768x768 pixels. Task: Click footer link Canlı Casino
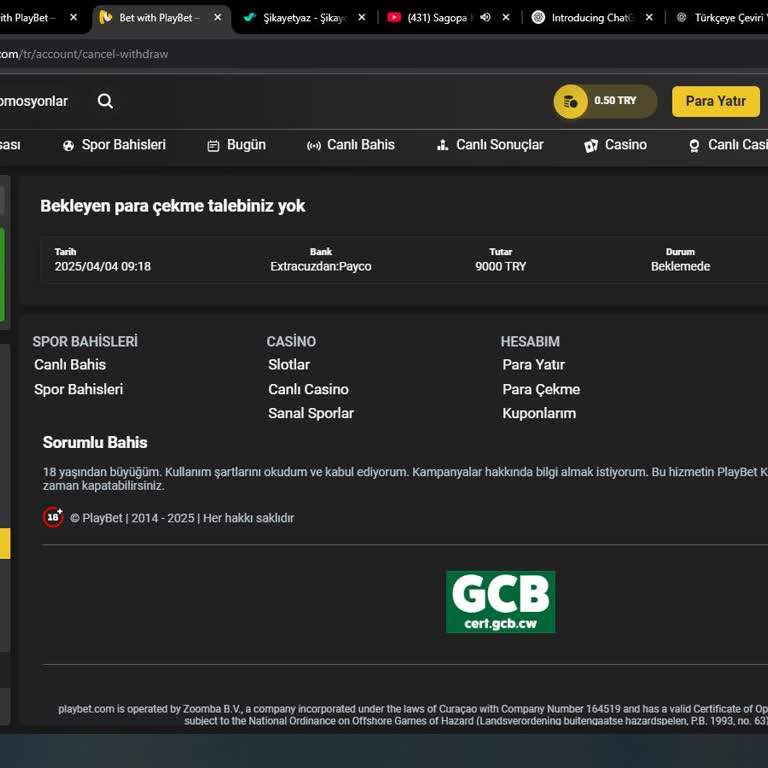[x=309, y=389]
